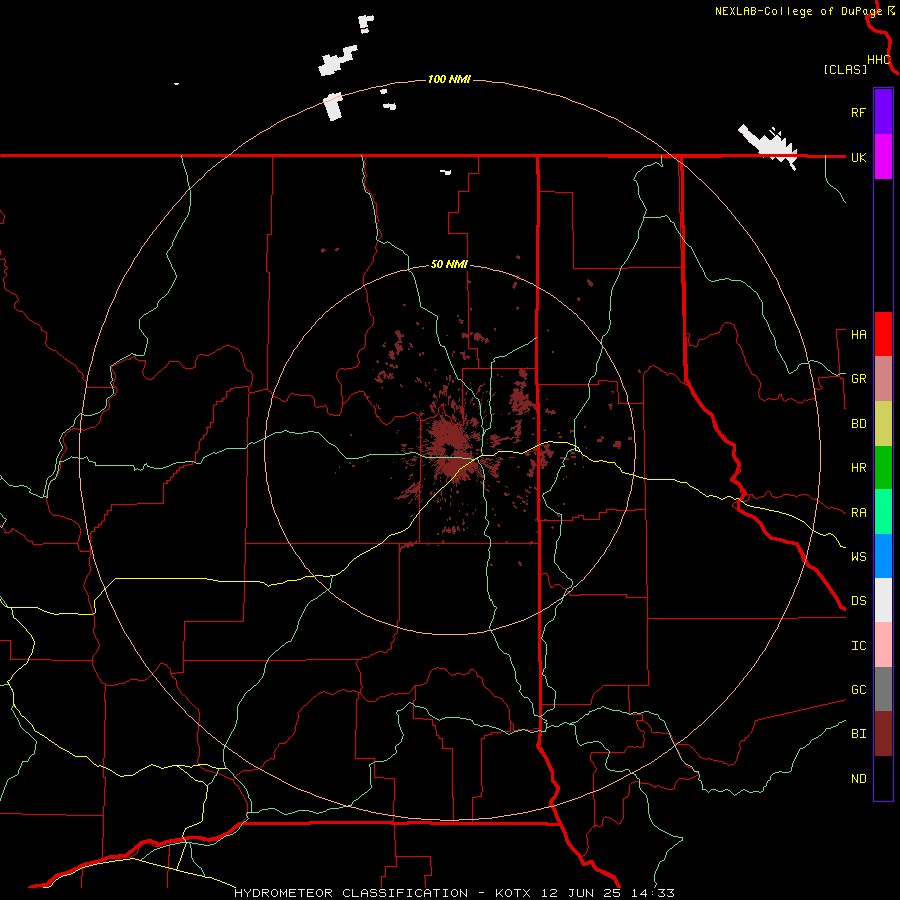Click the BI dark-red legend swatch

(883, 734)
